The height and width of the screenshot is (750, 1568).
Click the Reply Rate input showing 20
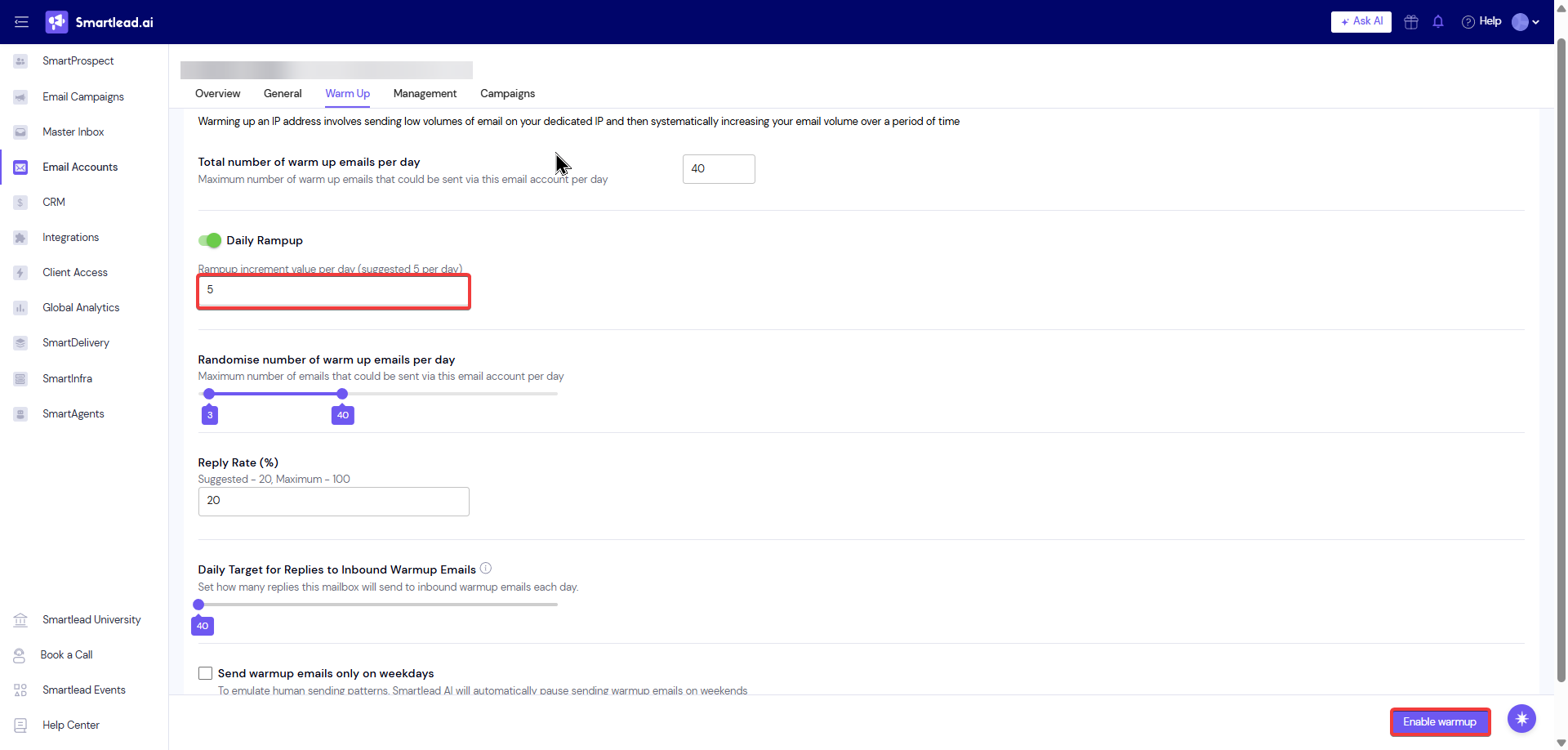click(x=333, y=501)
